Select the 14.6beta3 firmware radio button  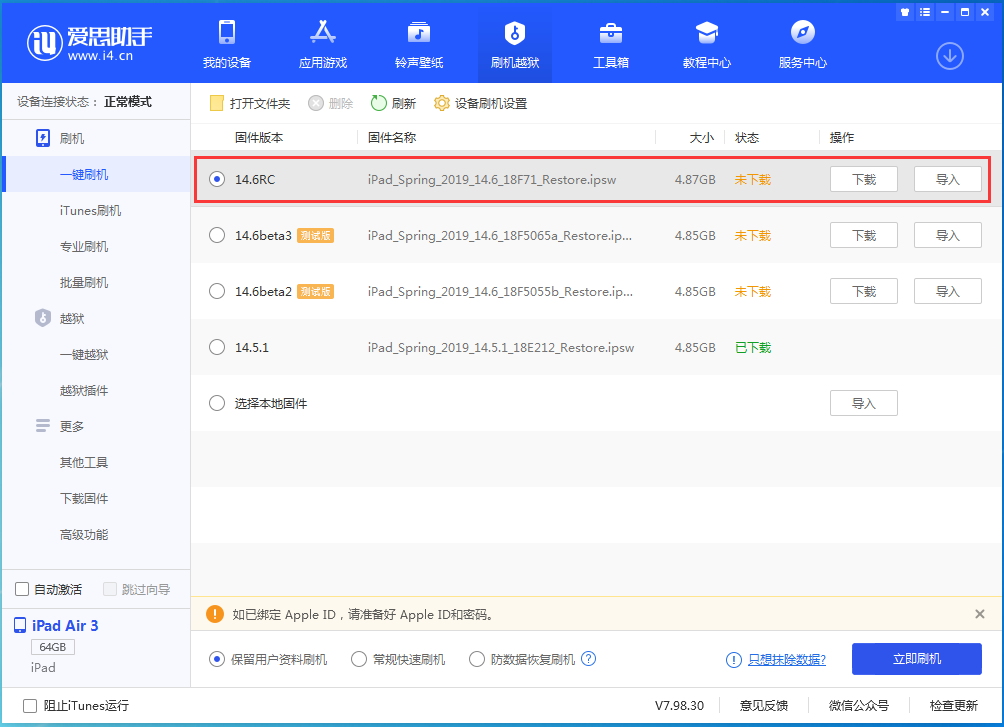point(217,235)
